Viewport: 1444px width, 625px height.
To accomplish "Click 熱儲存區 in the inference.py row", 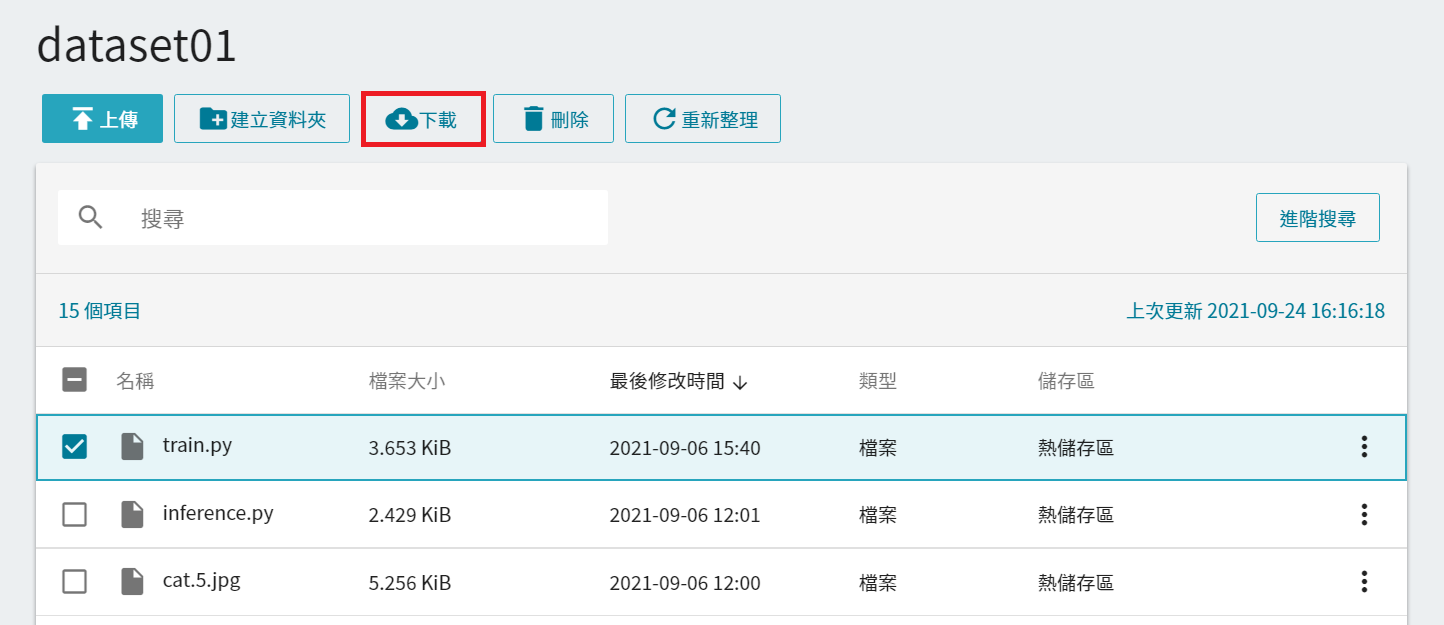I will tap(1076, 516).
